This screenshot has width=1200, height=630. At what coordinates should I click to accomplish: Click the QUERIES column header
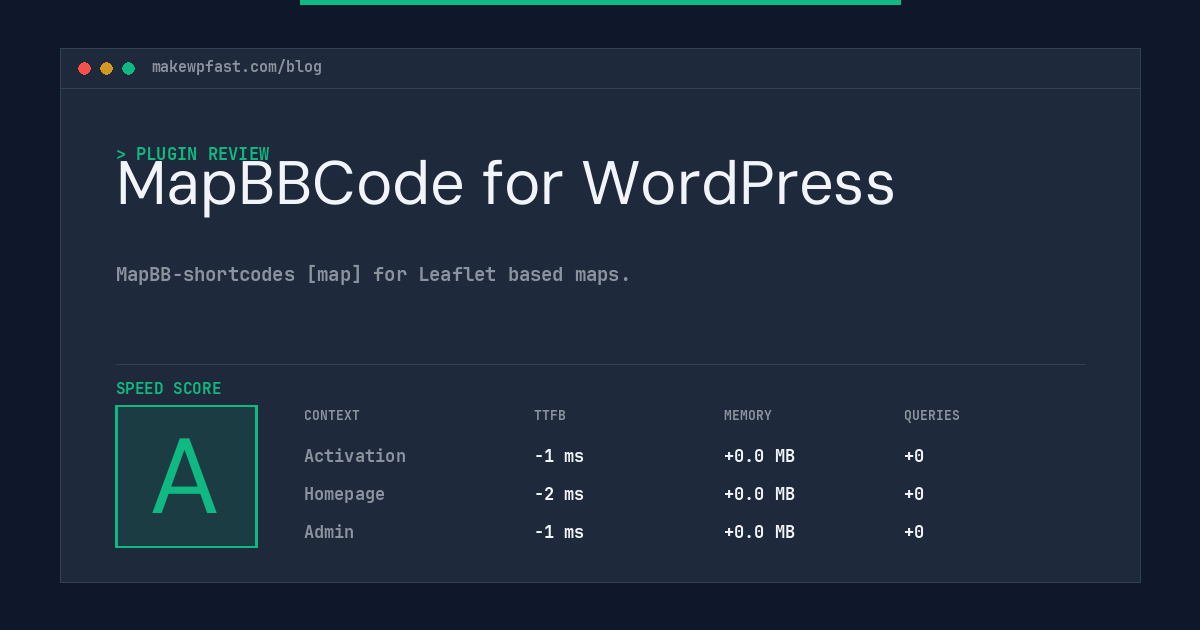coord(932,416)
